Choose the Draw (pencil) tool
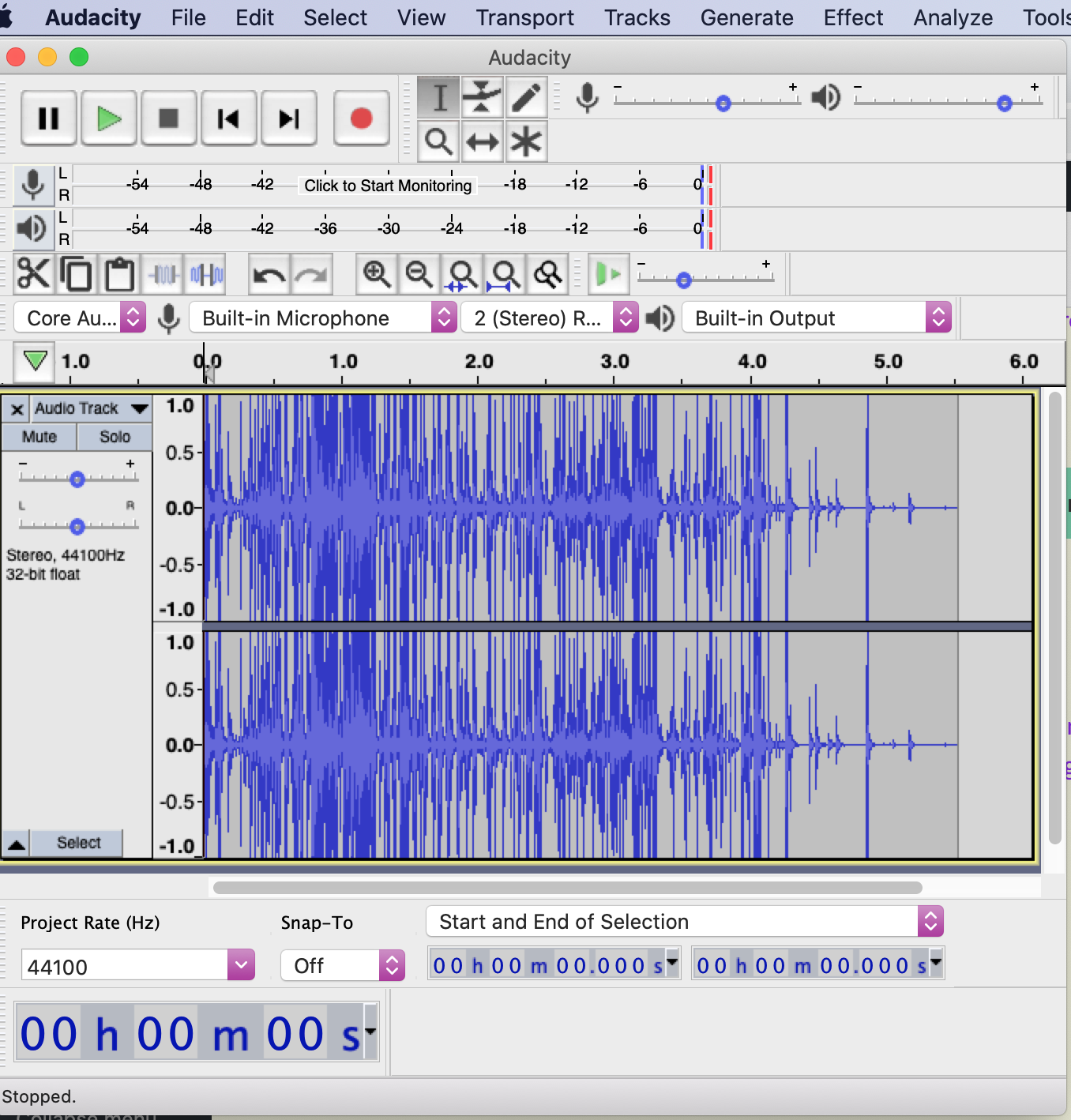 526,98
